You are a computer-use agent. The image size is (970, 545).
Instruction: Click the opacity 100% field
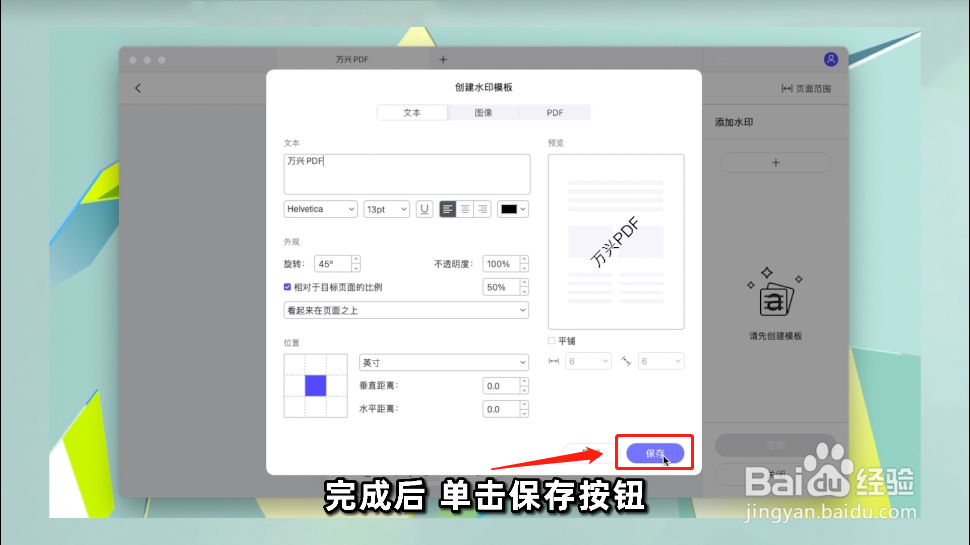[500, 264]
